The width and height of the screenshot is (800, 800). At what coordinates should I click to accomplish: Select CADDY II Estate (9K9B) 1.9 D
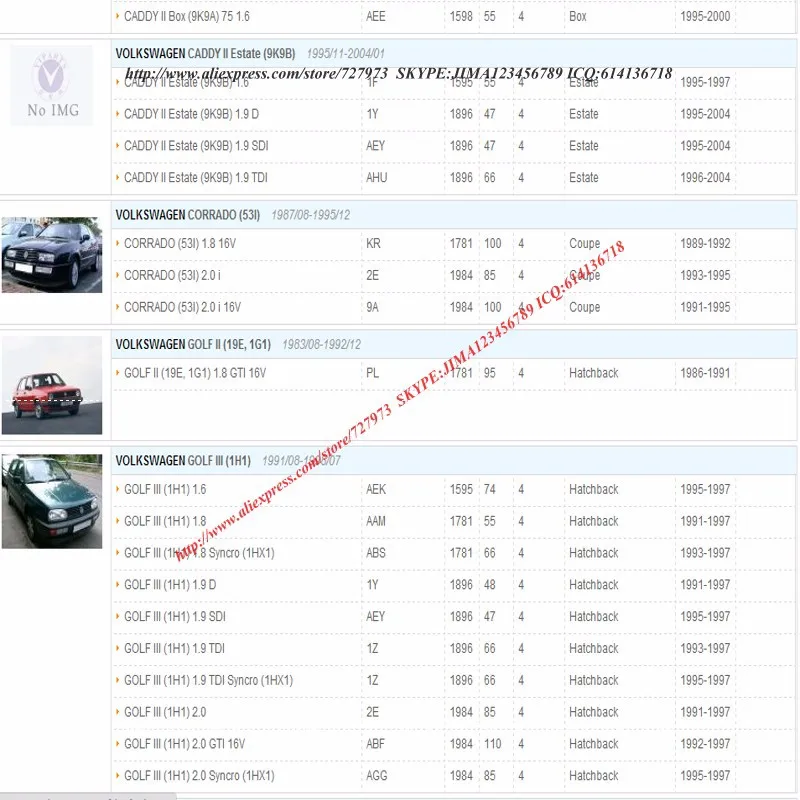click(191, 114)
